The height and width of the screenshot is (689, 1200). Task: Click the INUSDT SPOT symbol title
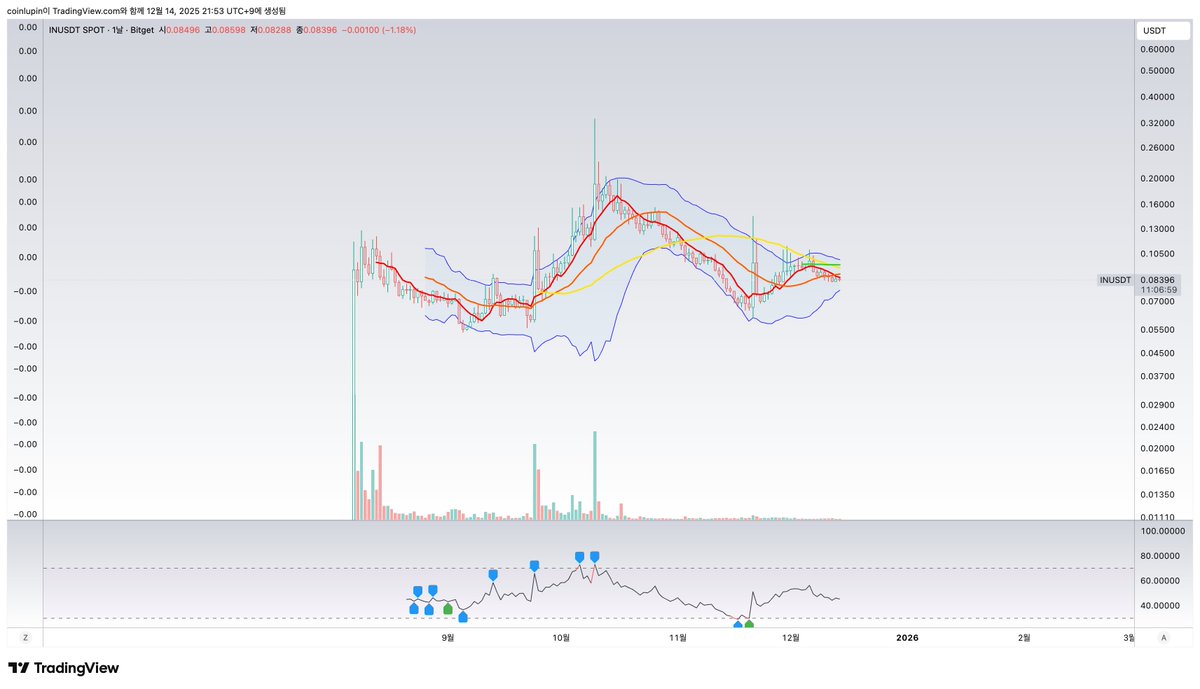coord(78,30)
